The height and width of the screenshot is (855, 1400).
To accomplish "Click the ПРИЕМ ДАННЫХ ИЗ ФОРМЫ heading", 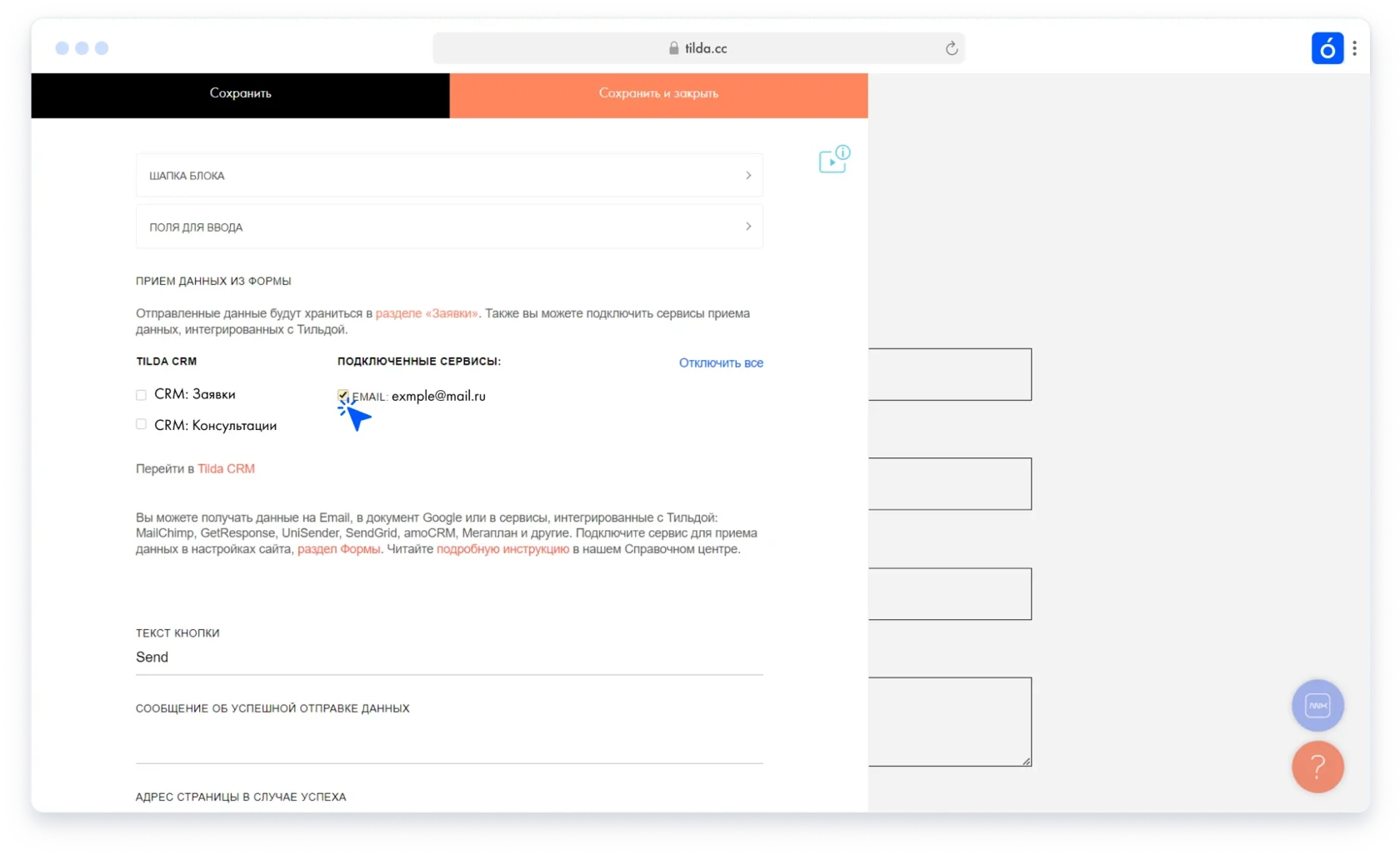I will point(213,282).
